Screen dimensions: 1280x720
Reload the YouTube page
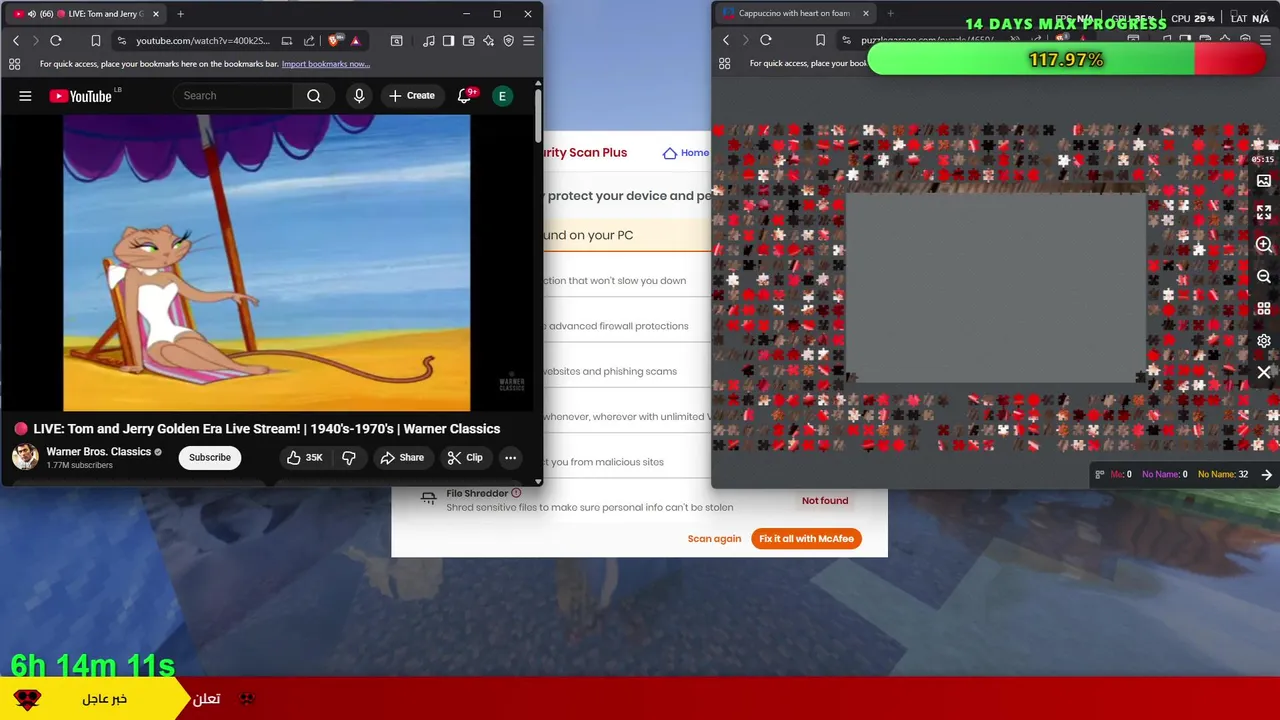point(56,41)
